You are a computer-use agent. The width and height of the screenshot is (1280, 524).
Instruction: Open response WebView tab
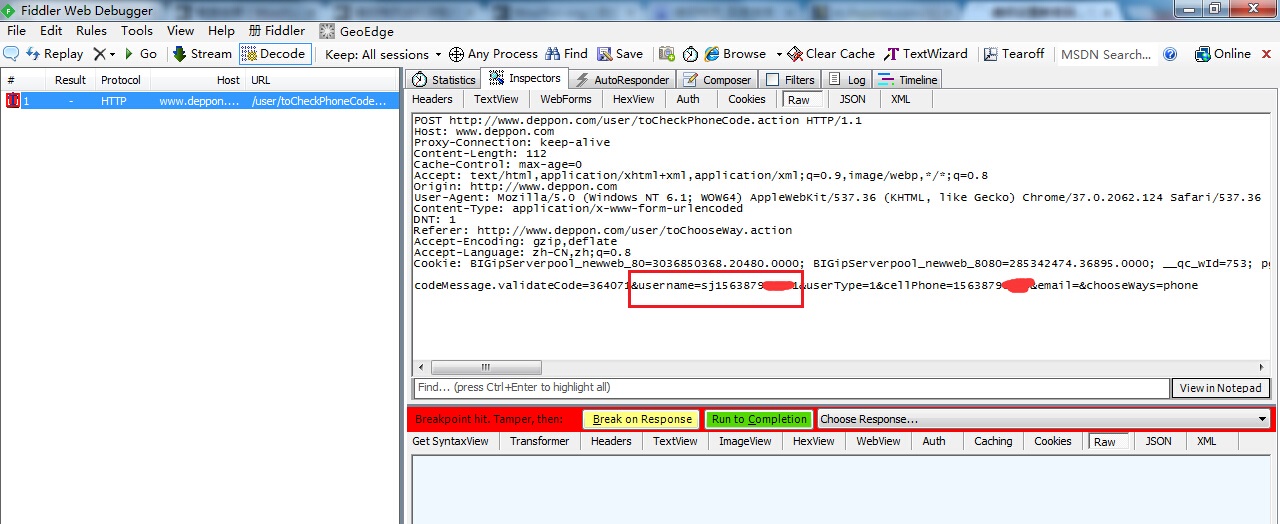click(879, 441)
